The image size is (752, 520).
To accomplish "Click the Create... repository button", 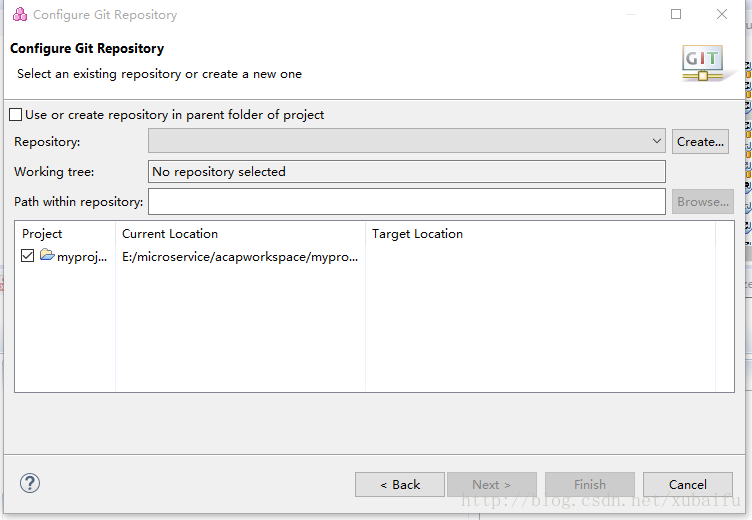I will [700, 142].
